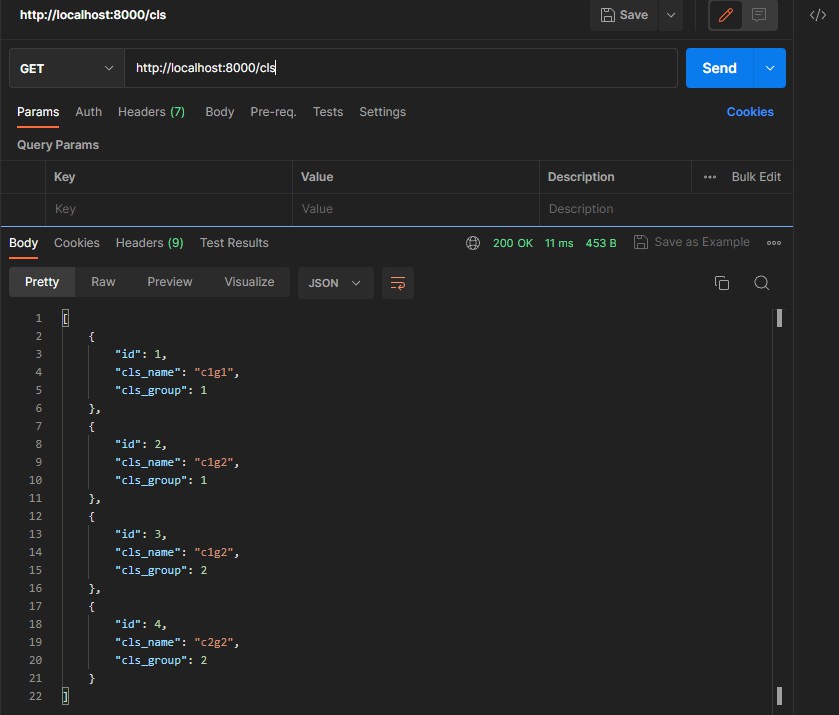This screenshot has width=839, height=715.
Task: Open query params column options (three dots)
Action: pyautogui.click(x=710, y=177)
